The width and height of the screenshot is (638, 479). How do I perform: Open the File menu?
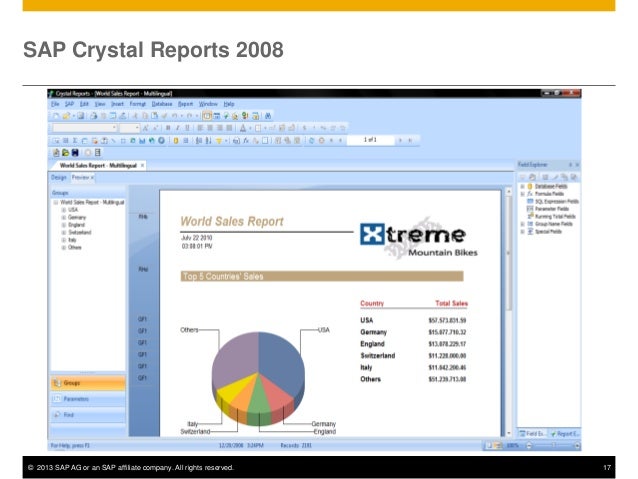(55, 104)
